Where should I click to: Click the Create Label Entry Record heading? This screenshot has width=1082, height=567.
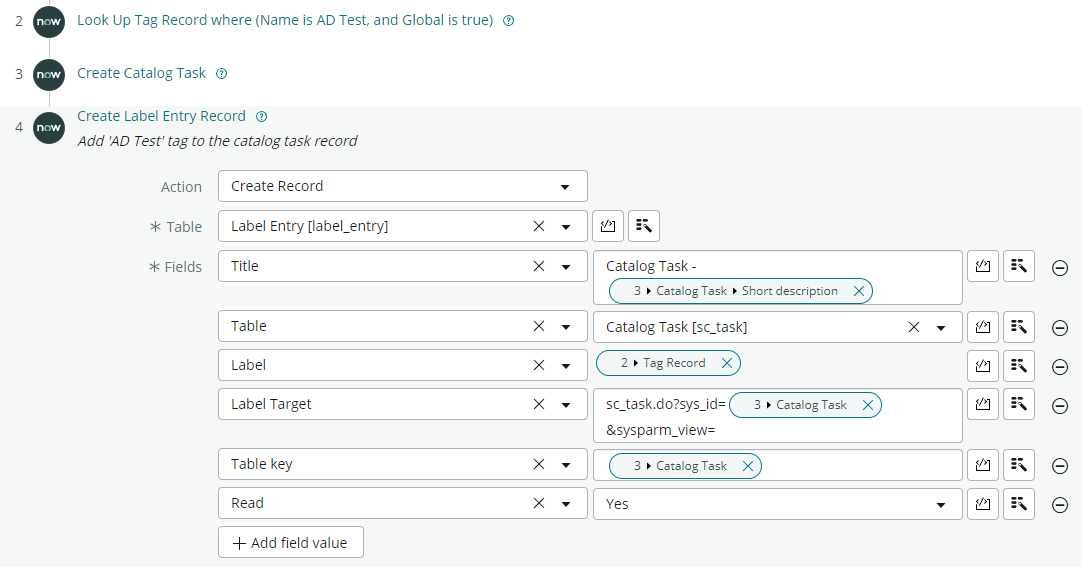[x=161, y=116]
